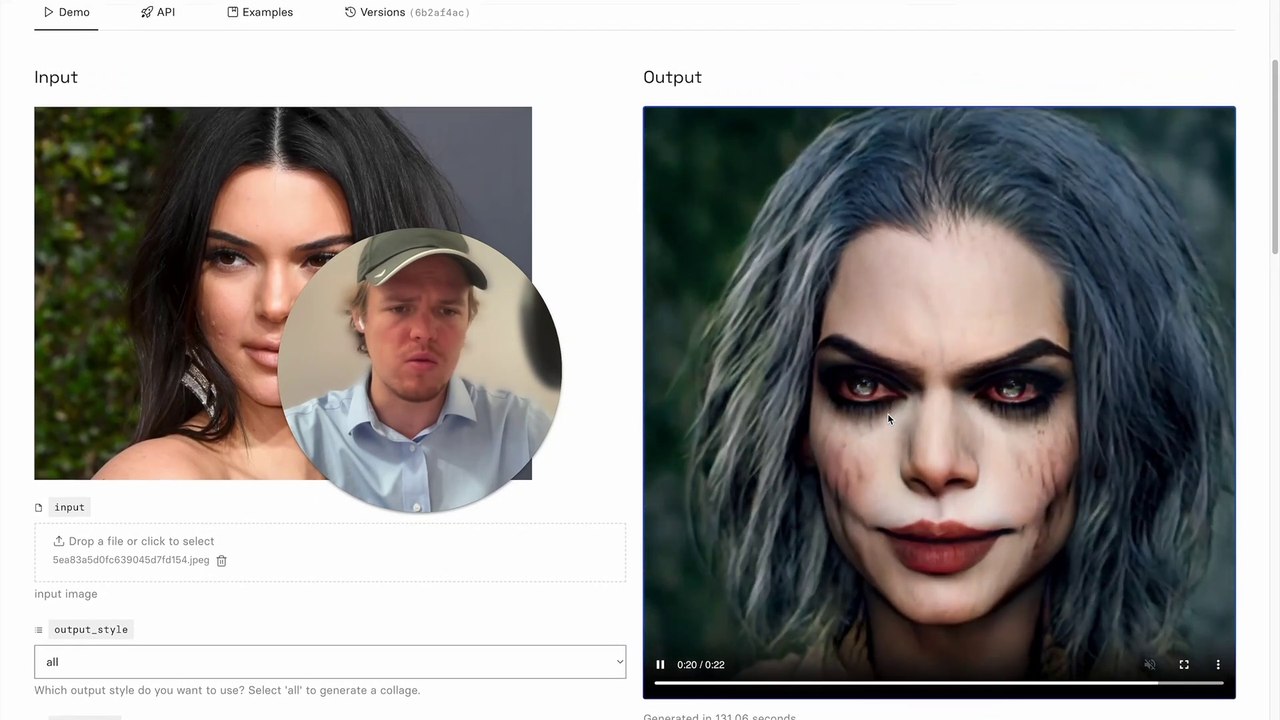This screenshot has width=1280, height=720.
Task: Click the Examples gallery icon
Action: click(x=233, y=12)
